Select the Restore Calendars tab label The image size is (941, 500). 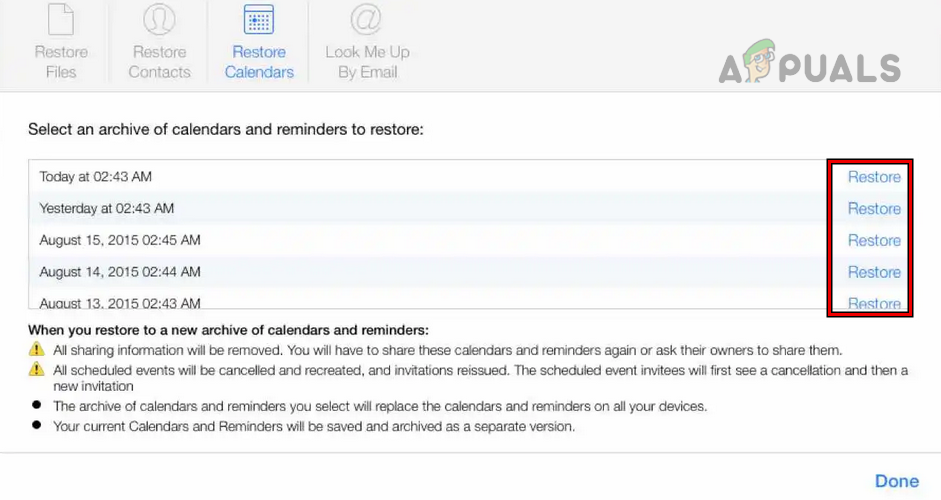tap(259, 62)
